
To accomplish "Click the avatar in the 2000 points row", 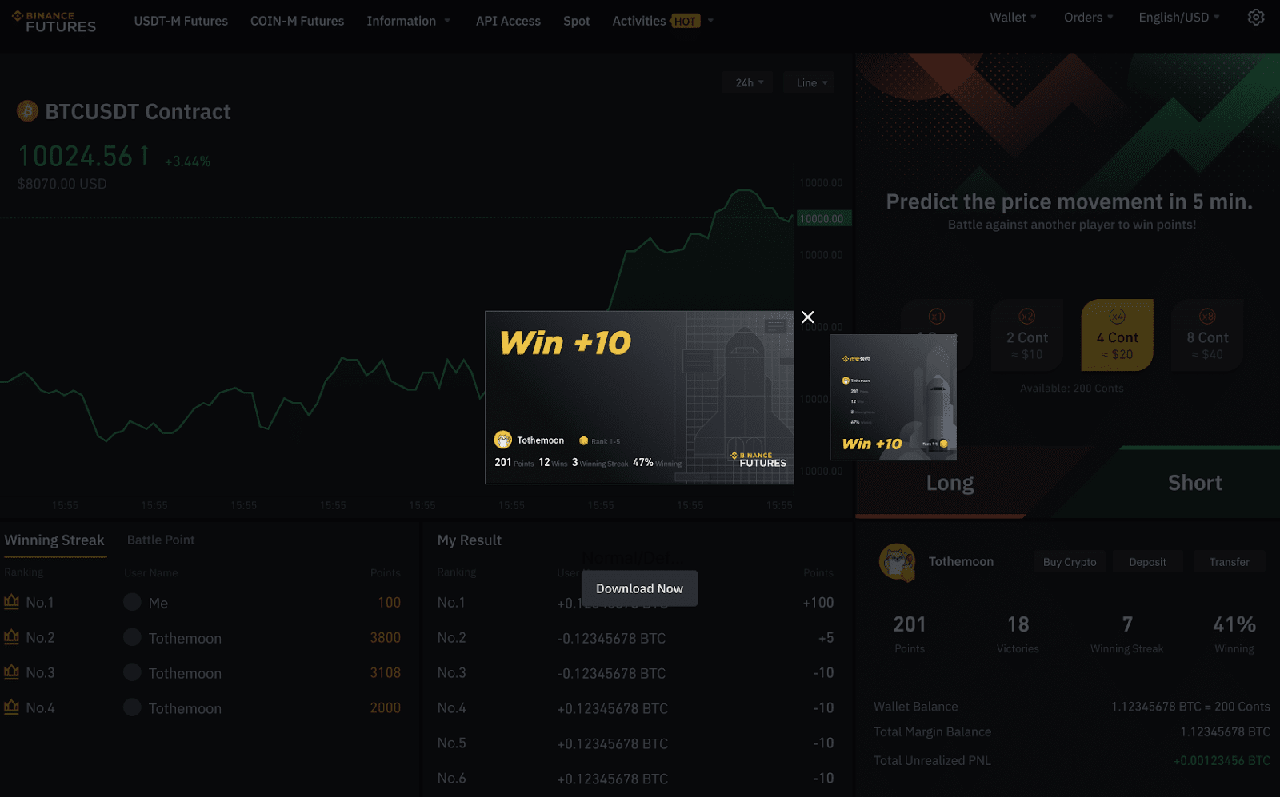I will (x=132, y=707).
